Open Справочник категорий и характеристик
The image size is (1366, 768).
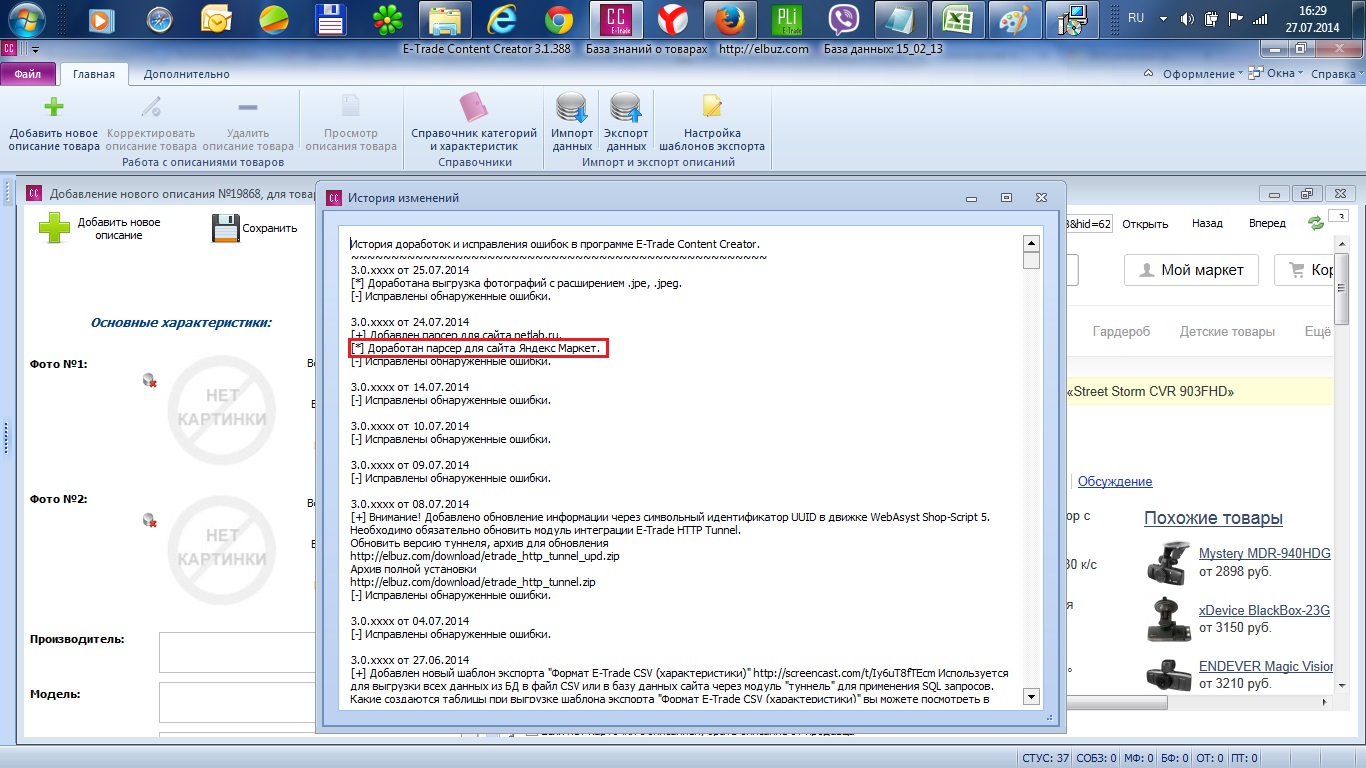pos(474,122)
